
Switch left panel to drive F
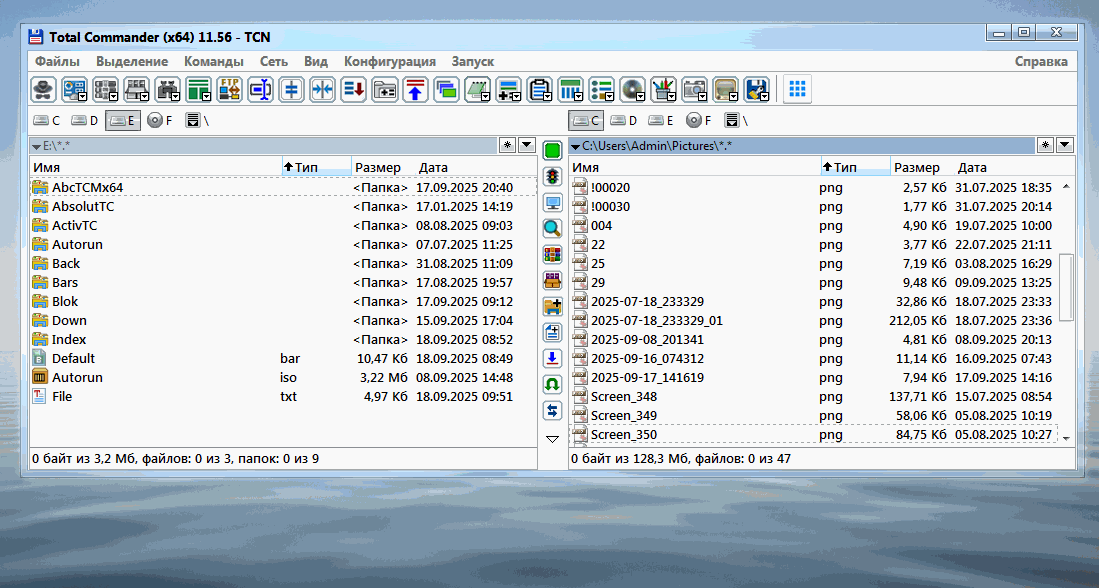(160, 121)
